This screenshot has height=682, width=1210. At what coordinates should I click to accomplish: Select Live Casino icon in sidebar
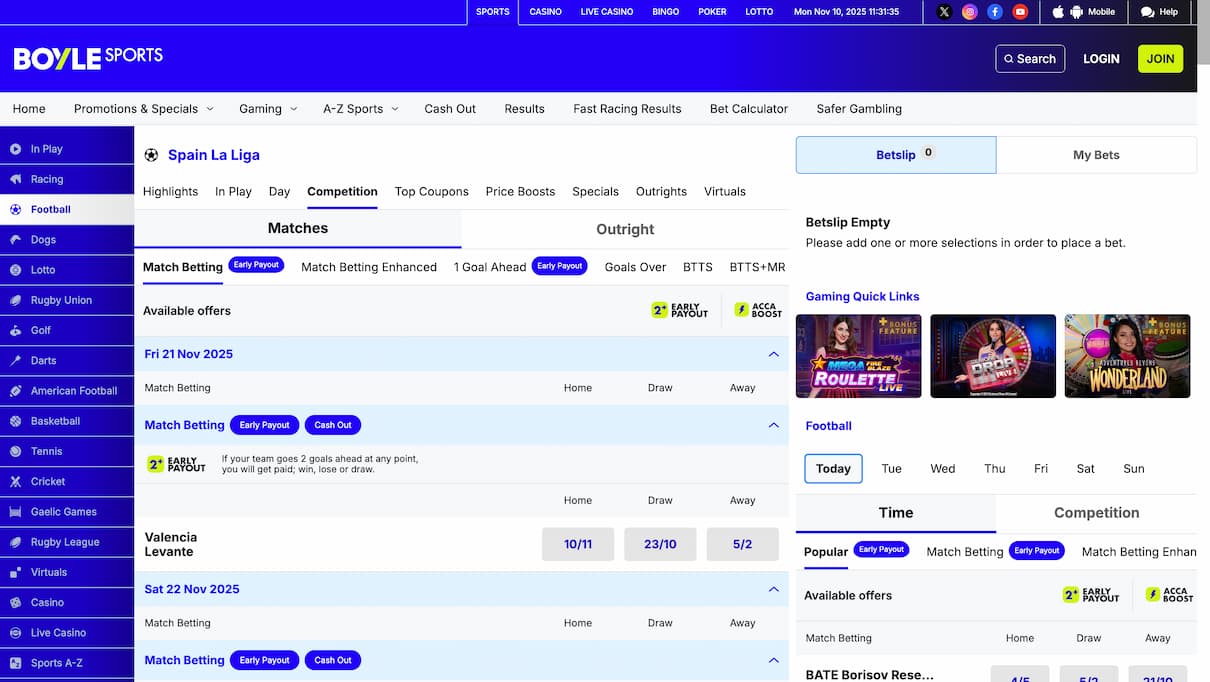click(x=15, y=633)
